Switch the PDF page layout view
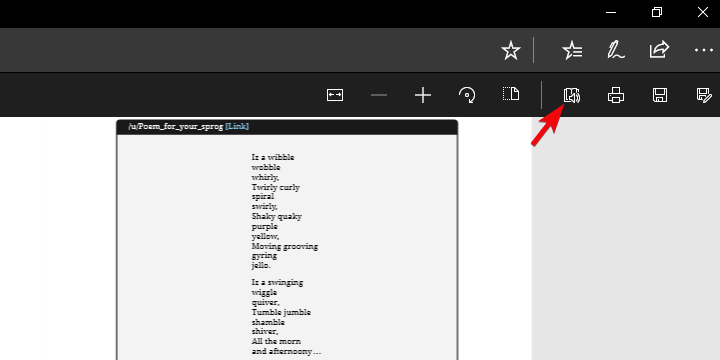Image resolution: width=720 pixels, height=360 pixels. pos(511,94)
